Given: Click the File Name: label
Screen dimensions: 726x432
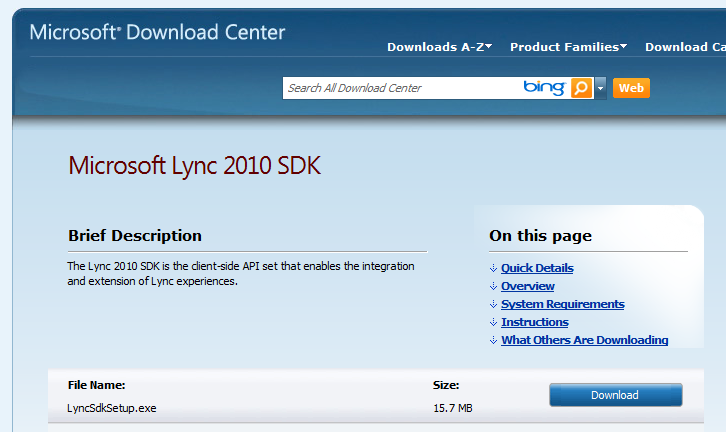Looking at the screenshot, I should pos(96,385).
